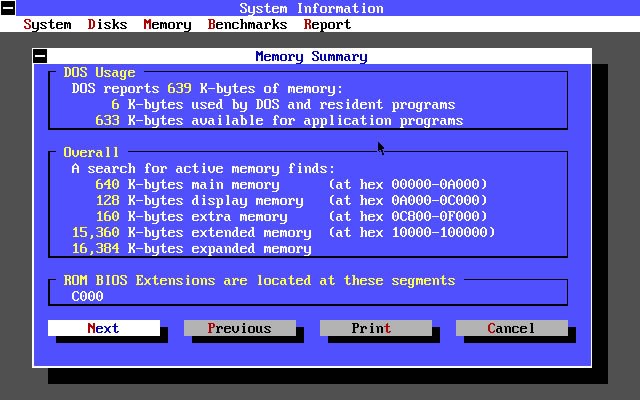
Task: Click the System Information title bar
Action: (x=311, y=8)
